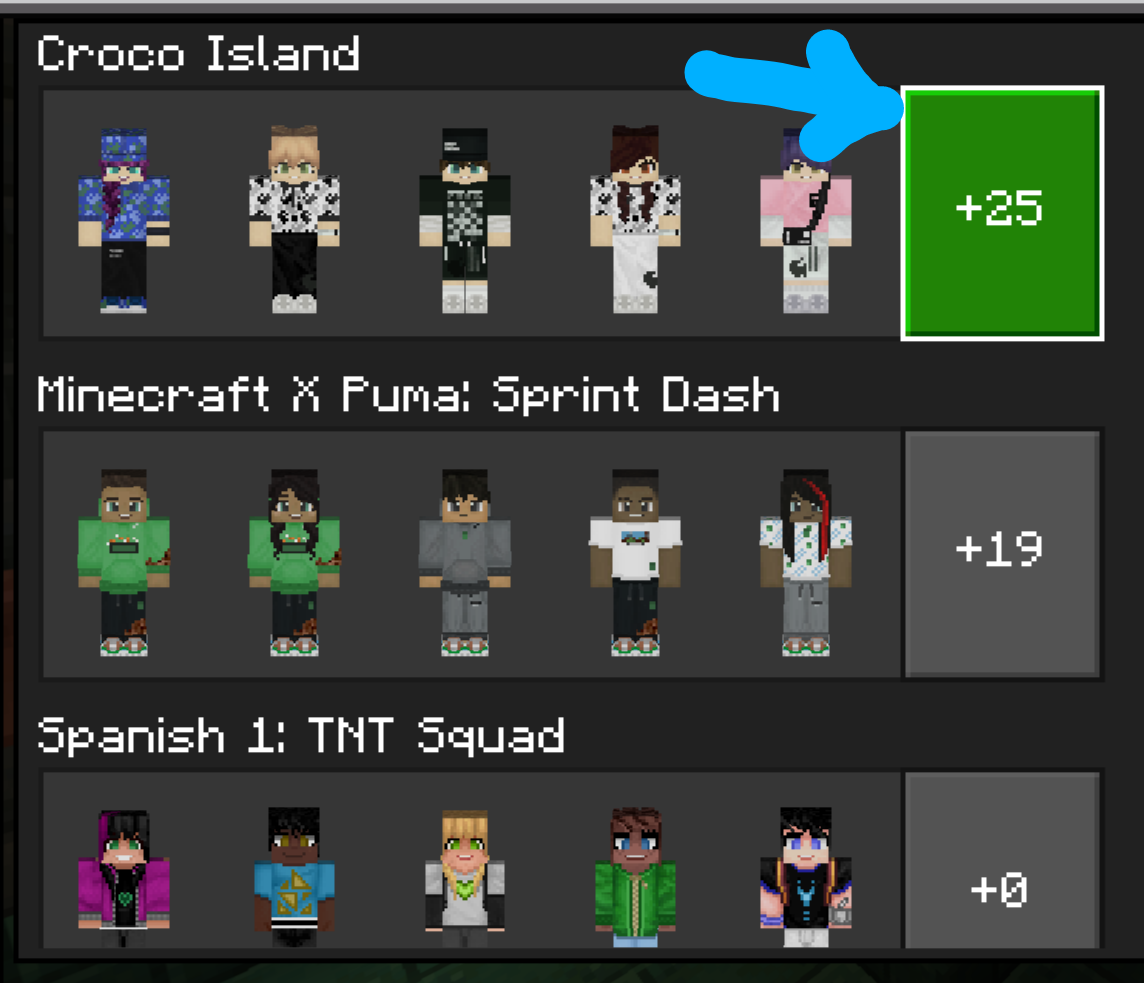This screenshot has width=1144, height=983.
Task: Select the magenta jacket TNT Squad skin
Action: (x=124, y=878)
